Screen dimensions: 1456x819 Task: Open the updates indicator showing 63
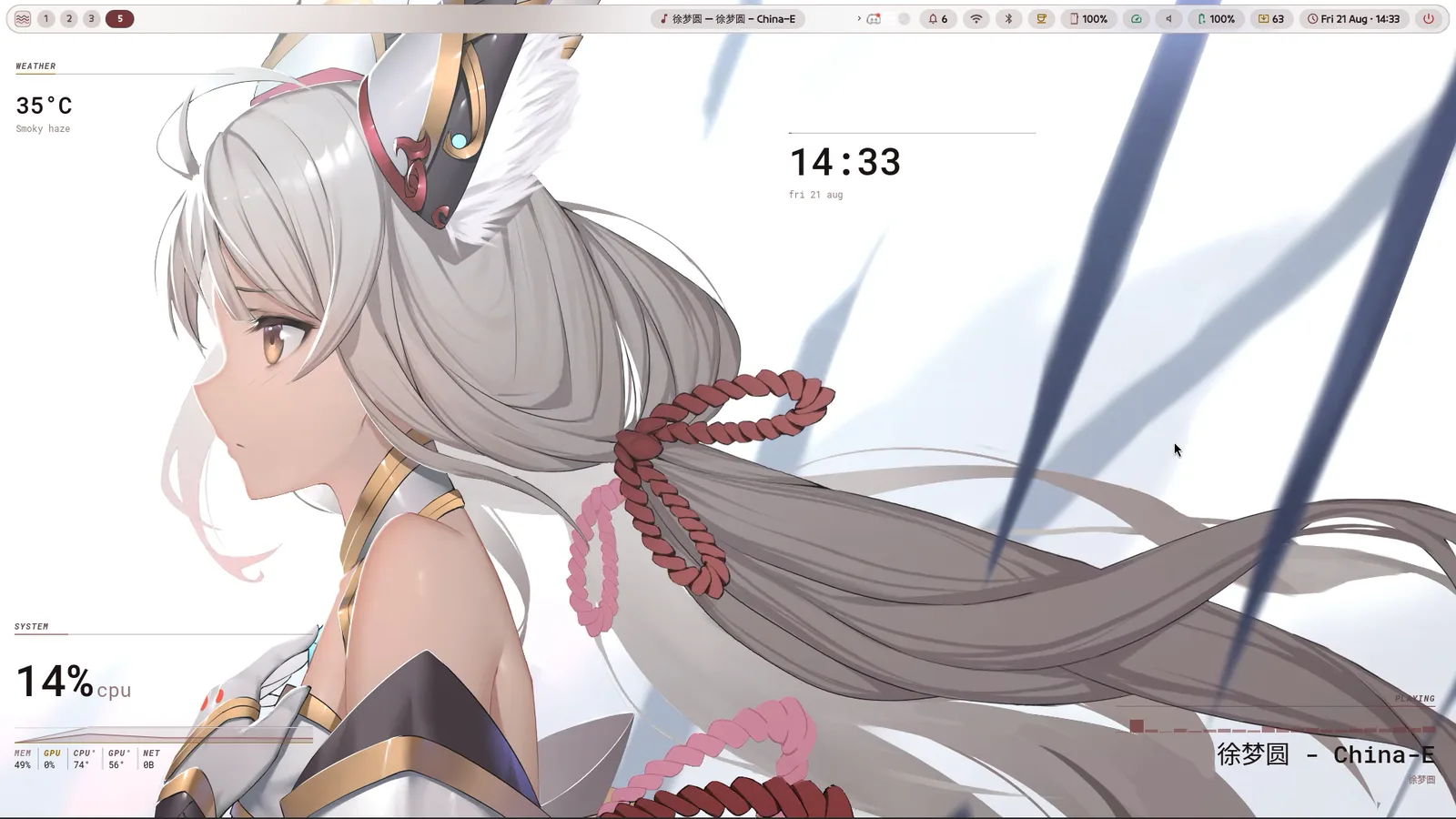(1271, 18)
